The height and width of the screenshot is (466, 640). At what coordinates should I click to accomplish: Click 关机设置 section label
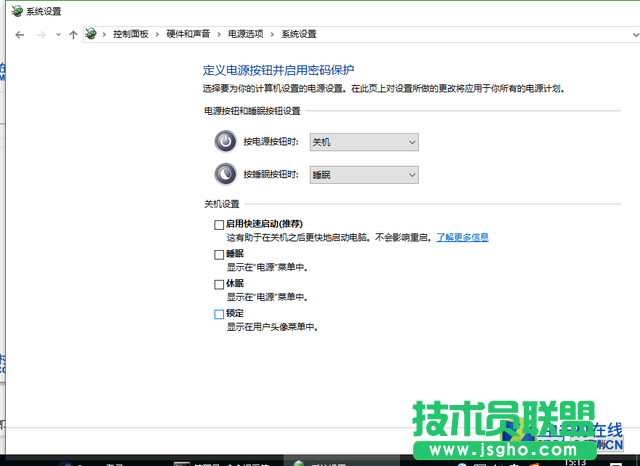[222, 204]
